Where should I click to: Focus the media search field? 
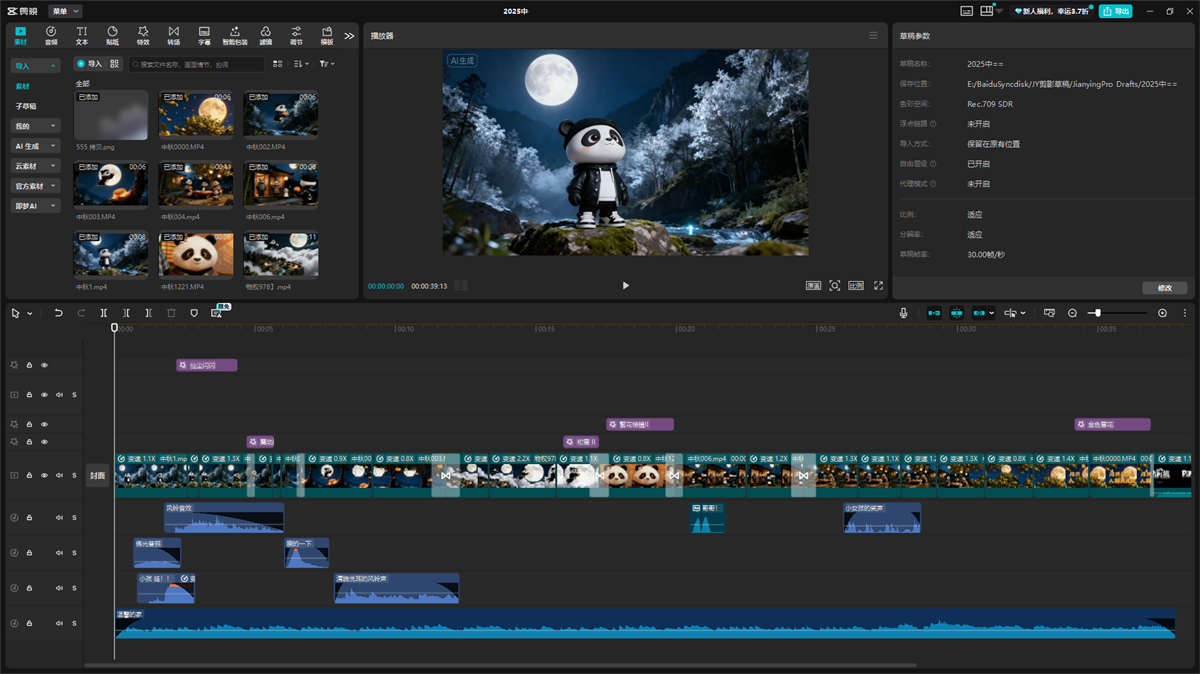(x=196, y=64)
